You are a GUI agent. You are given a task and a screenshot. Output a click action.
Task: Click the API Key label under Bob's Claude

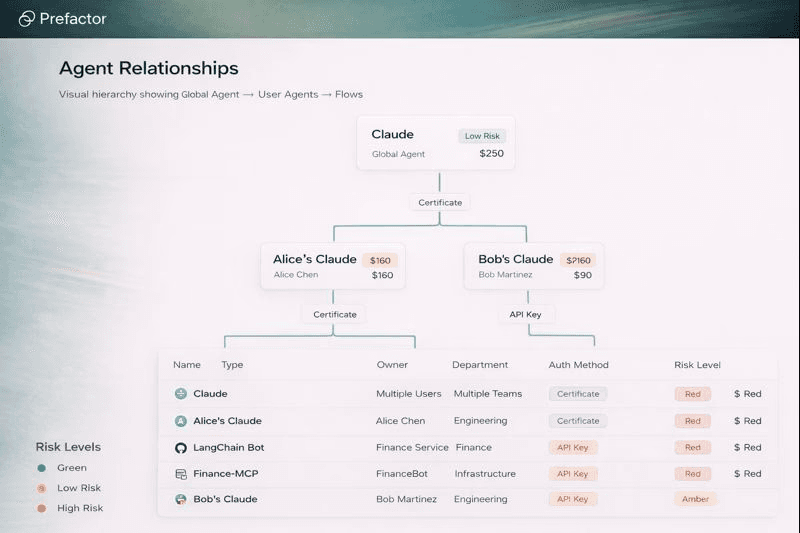tap(526, 315)
